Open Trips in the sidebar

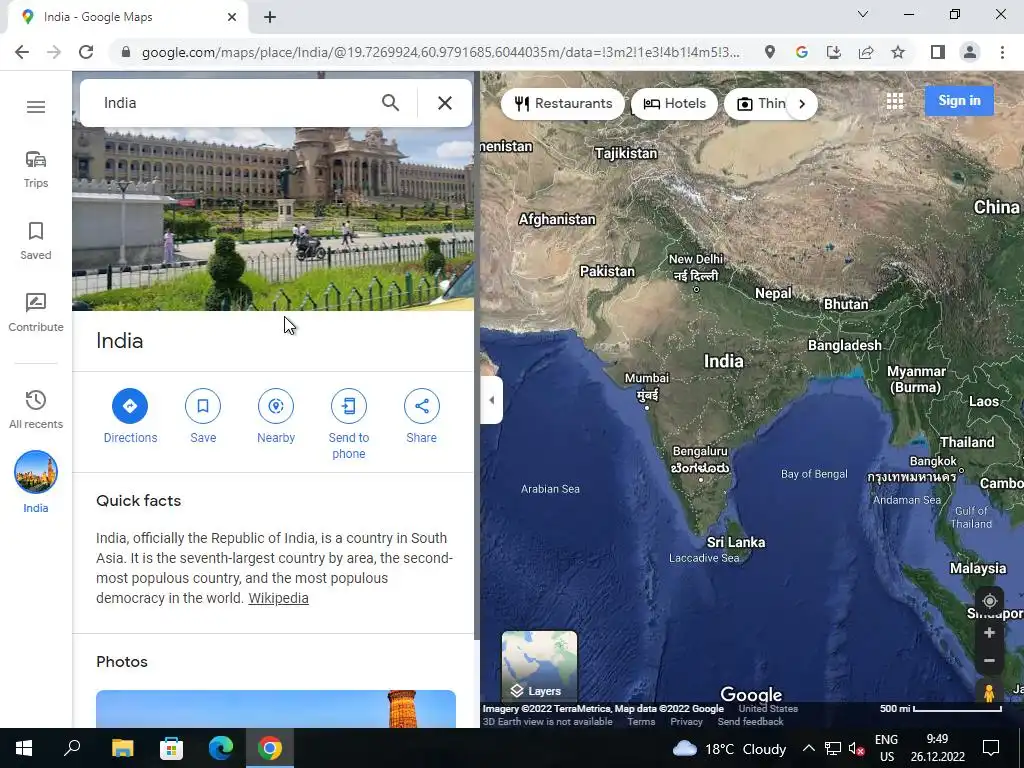(36, 169)
